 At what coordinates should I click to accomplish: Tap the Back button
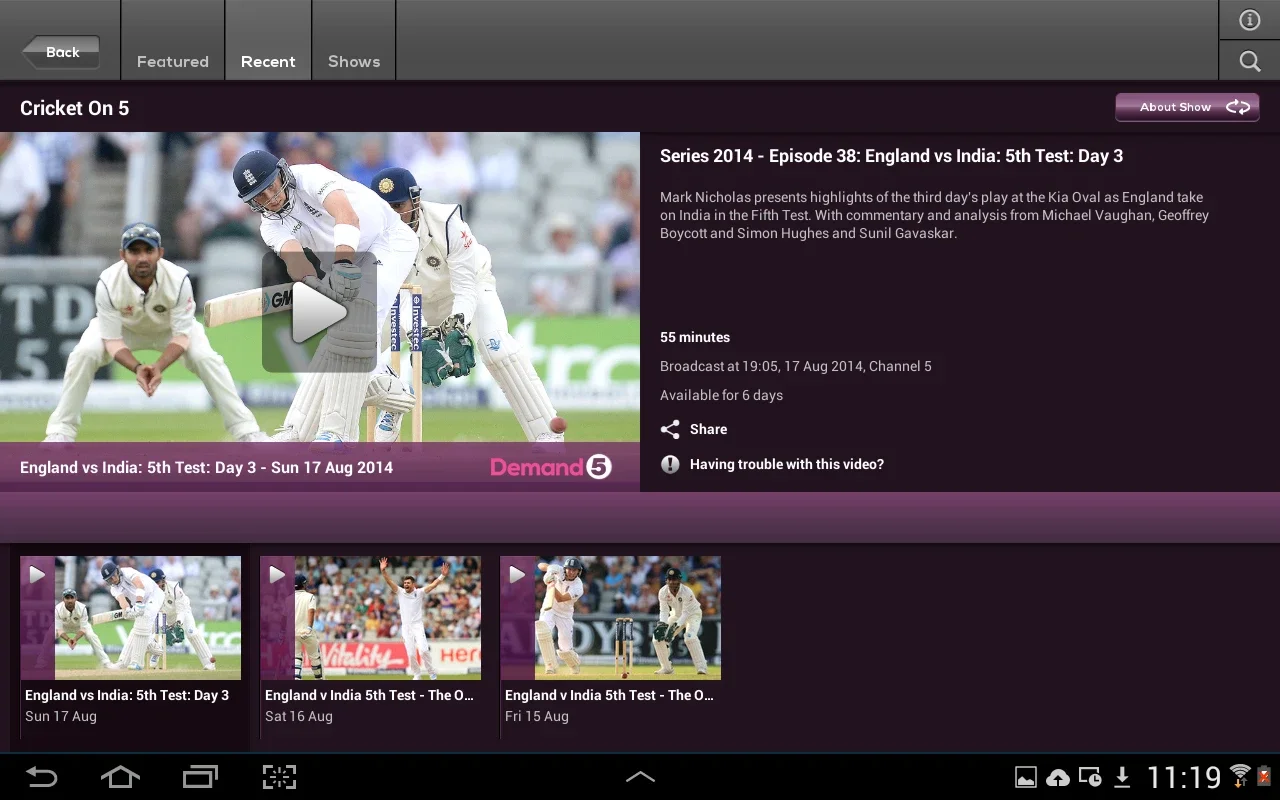click(61, 52)
